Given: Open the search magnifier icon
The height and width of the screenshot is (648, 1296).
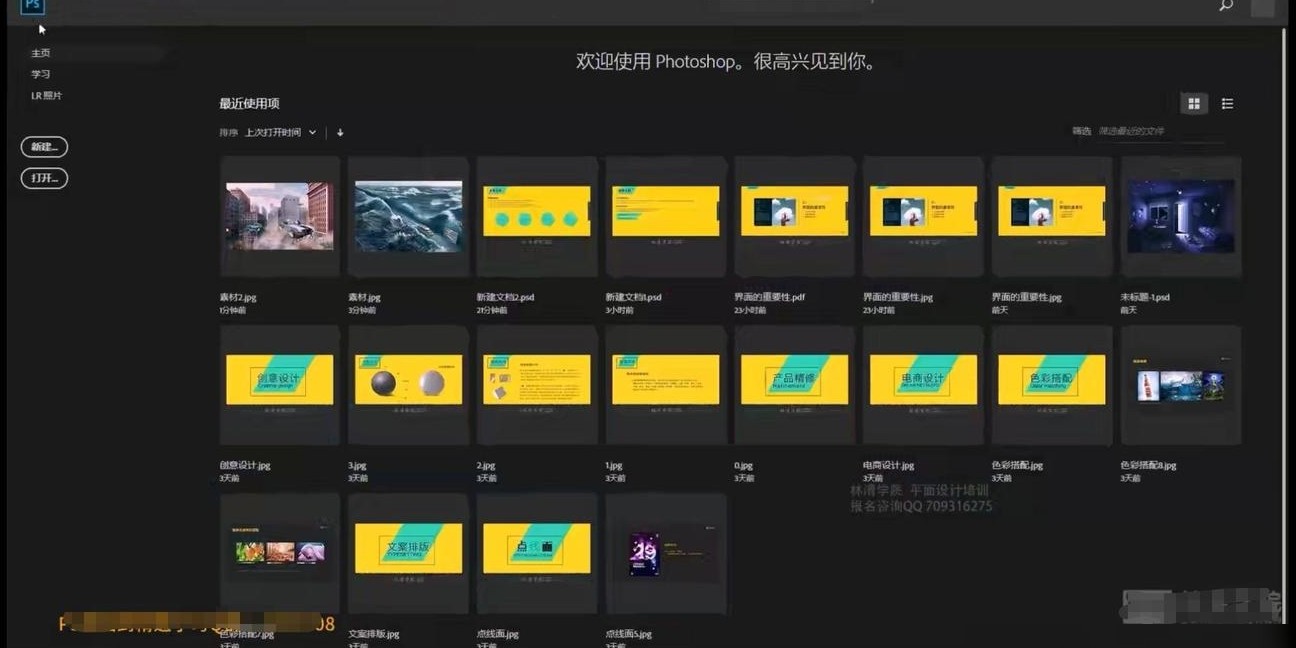Looking at the screenshot, I should point(1226,5).
